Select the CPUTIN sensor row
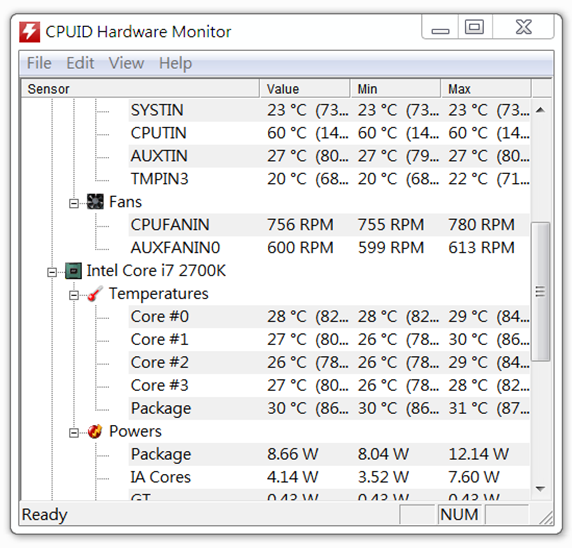The width and height of the screenshot is (572, 548). (329, 133)
